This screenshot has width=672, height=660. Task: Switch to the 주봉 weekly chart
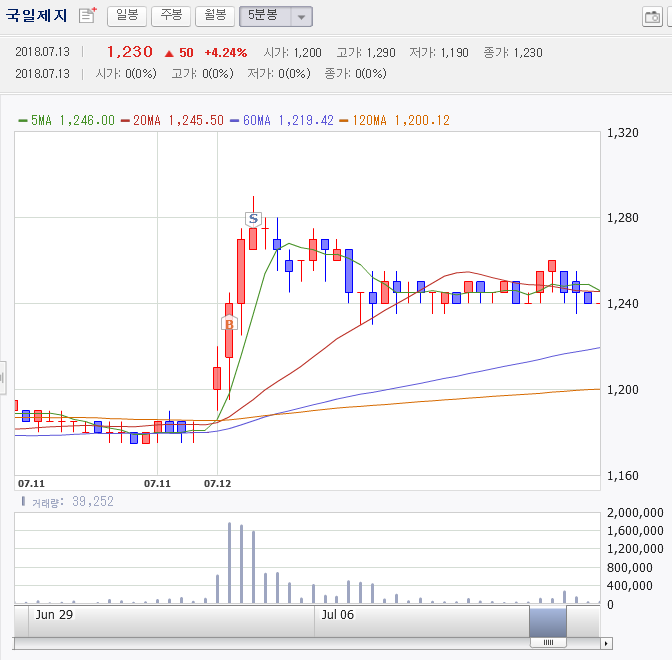(171, 16)
